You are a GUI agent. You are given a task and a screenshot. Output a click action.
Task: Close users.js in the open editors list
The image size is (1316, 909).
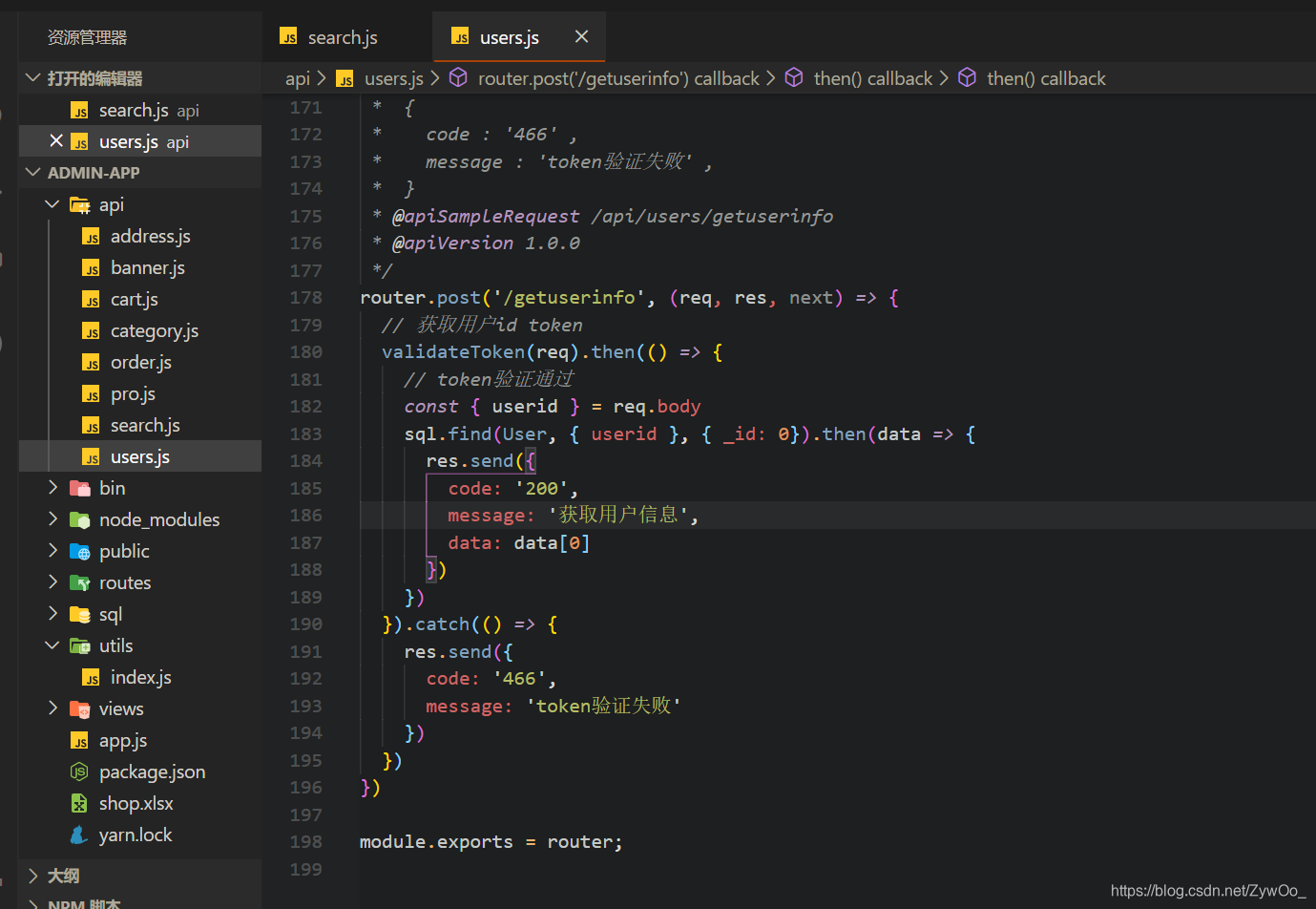(56, 141)
